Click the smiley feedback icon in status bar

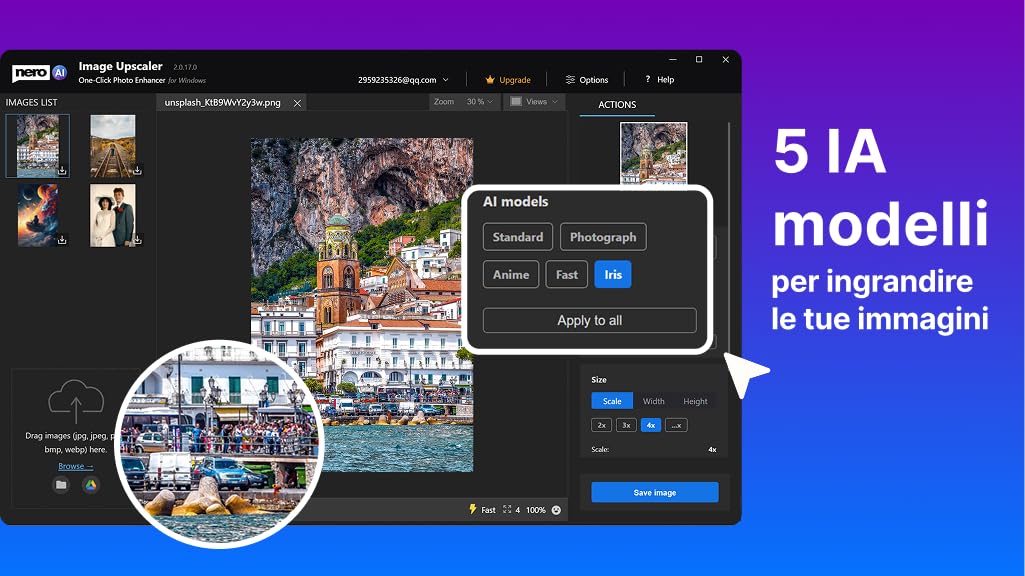(x=556, y=510)
